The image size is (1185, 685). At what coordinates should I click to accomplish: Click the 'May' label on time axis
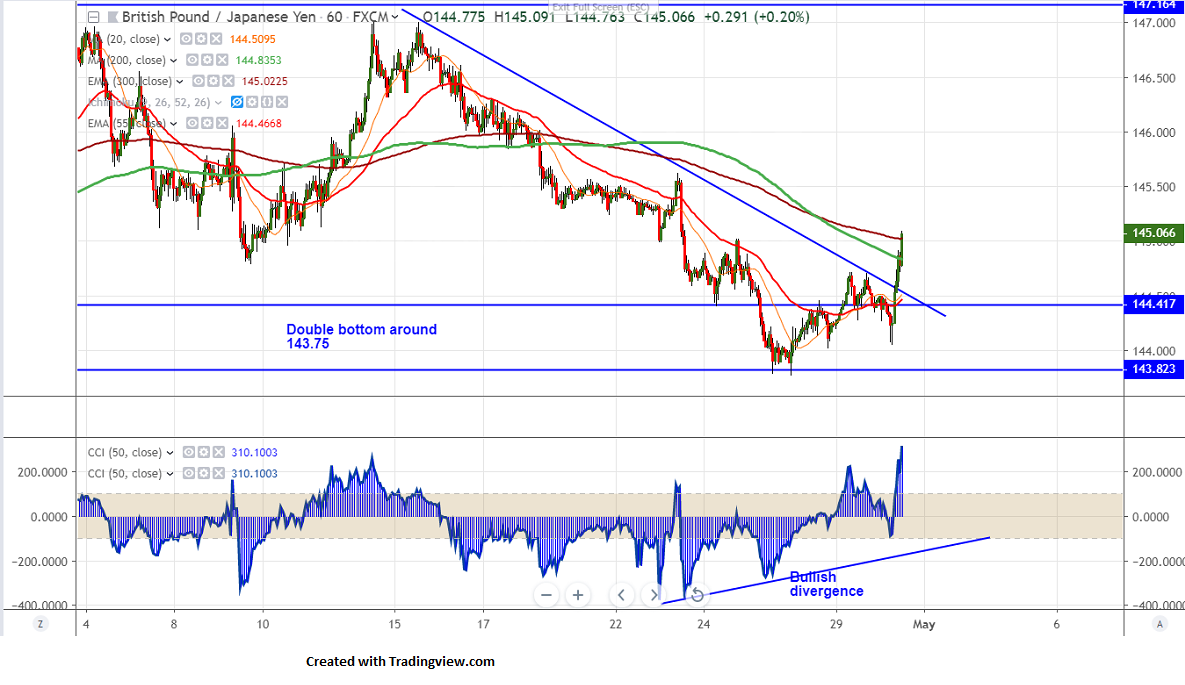pyautogui.click(x=924, y=625)
